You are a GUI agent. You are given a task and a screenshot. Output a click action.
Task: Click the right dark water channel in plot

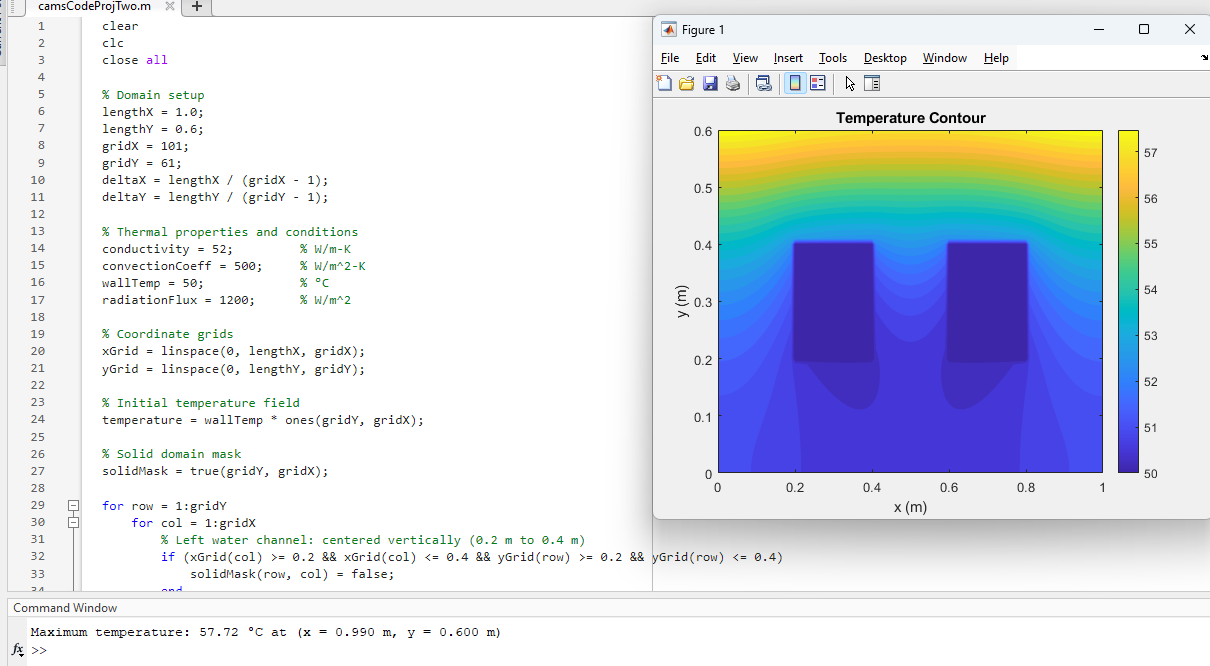coord(987,301)
